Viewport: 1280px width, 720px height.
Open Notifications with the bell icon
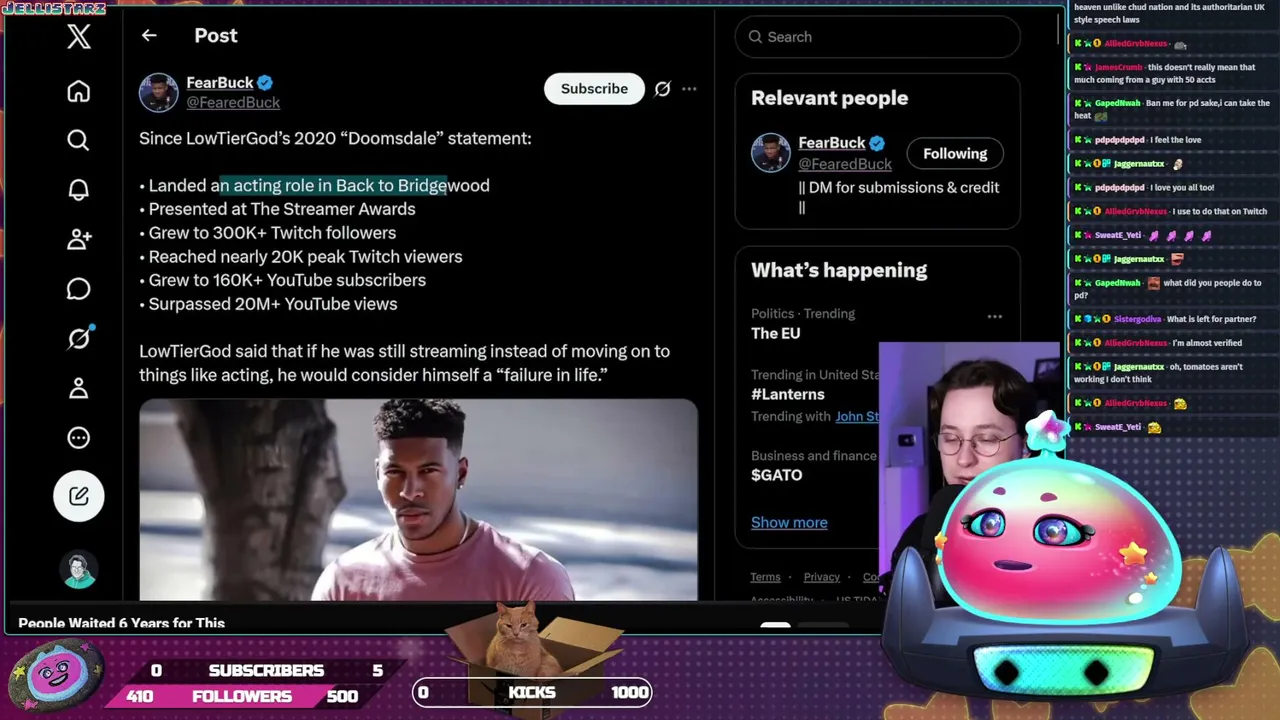78,190
